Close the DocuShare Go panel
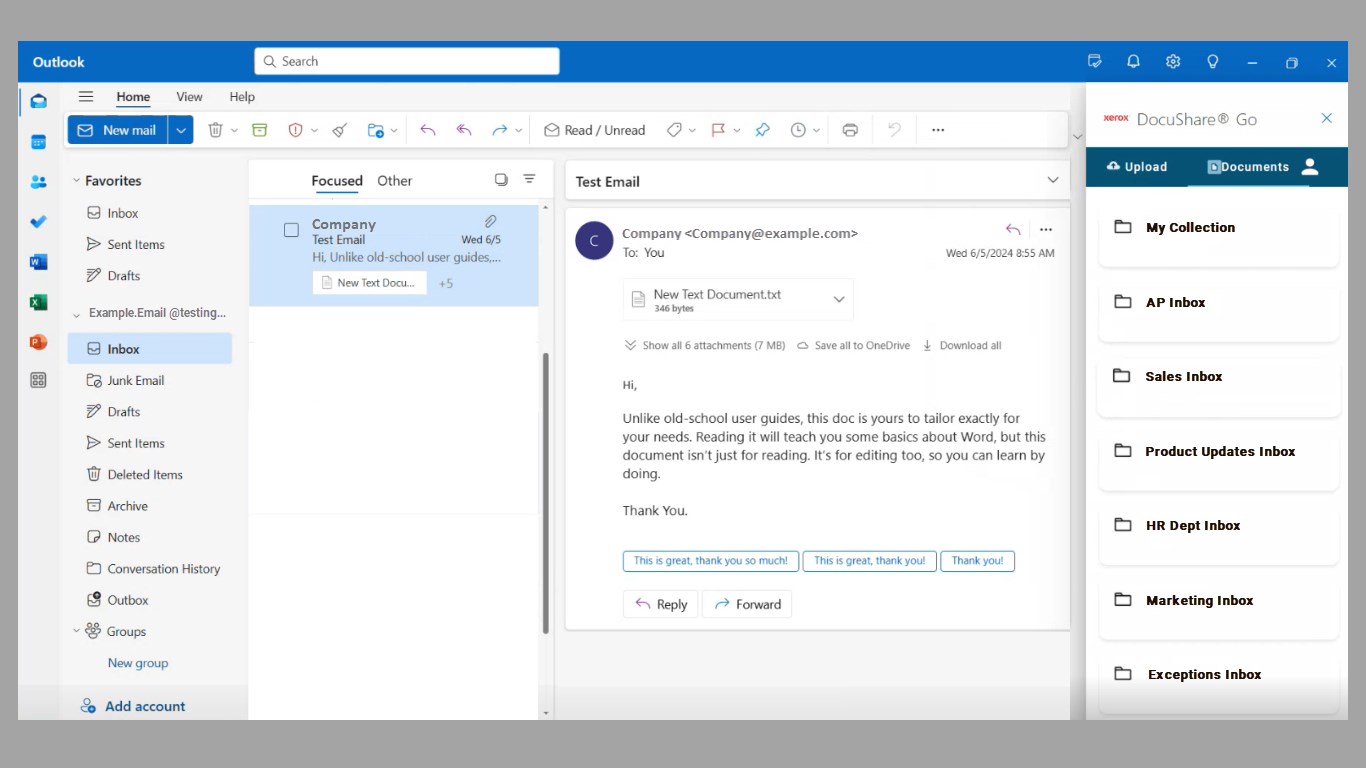Viewport: 1366px width, 768px height. pos(1327,118)
